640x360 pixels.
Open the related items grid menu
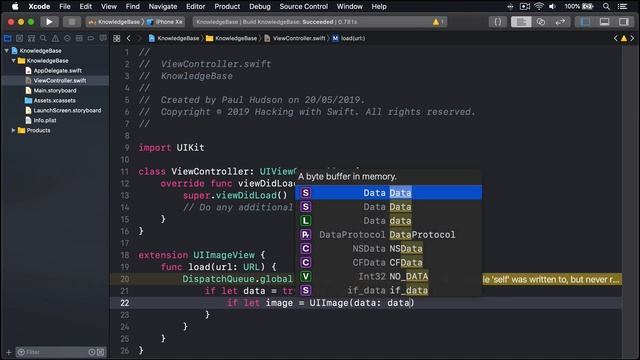[117, 38]
